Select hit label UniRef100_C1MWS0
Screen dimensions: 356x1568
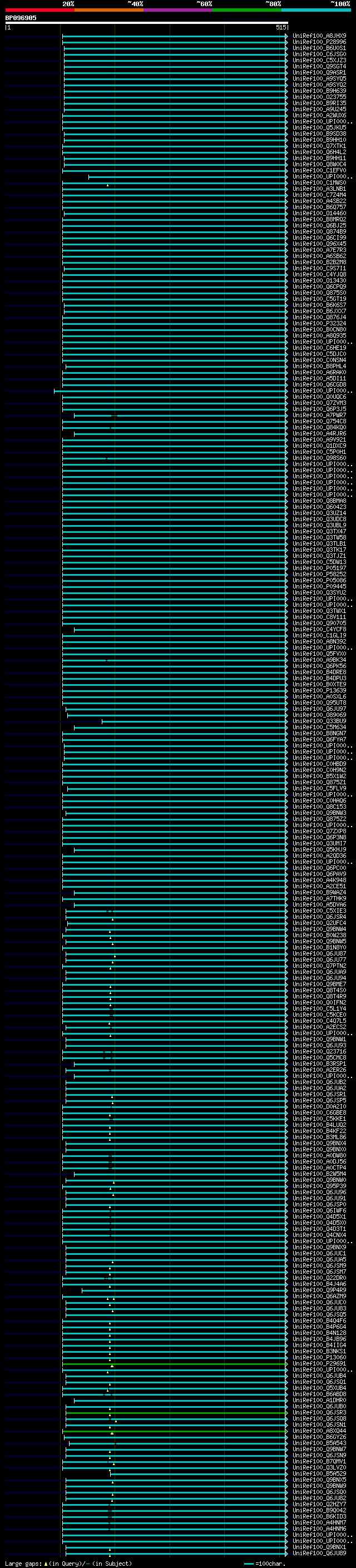(x=319, y=182)
